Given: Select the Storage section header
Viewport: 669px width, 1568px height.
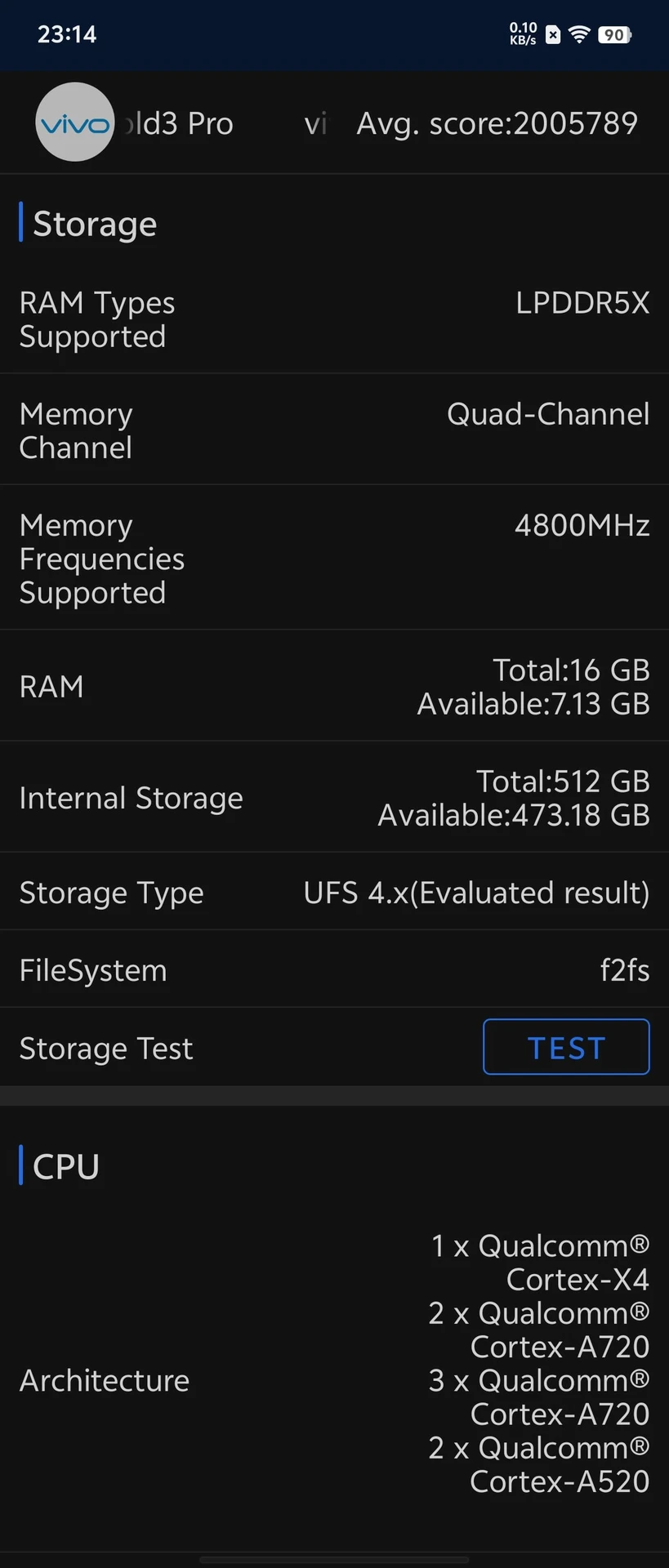Looking at the screenshot, I should [94, 224].
